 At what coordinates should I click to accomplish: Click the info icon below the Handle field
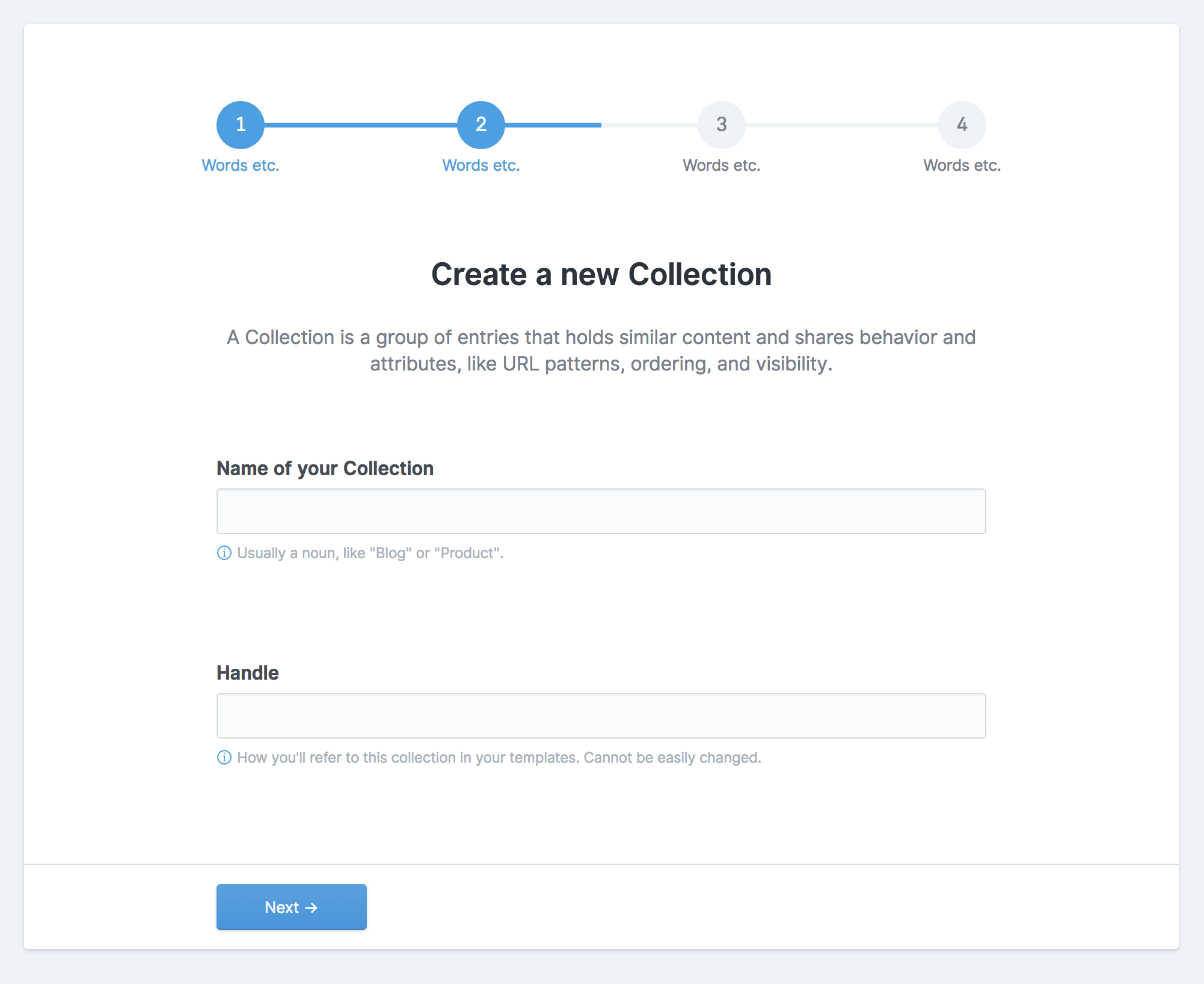tap(223, 757)
